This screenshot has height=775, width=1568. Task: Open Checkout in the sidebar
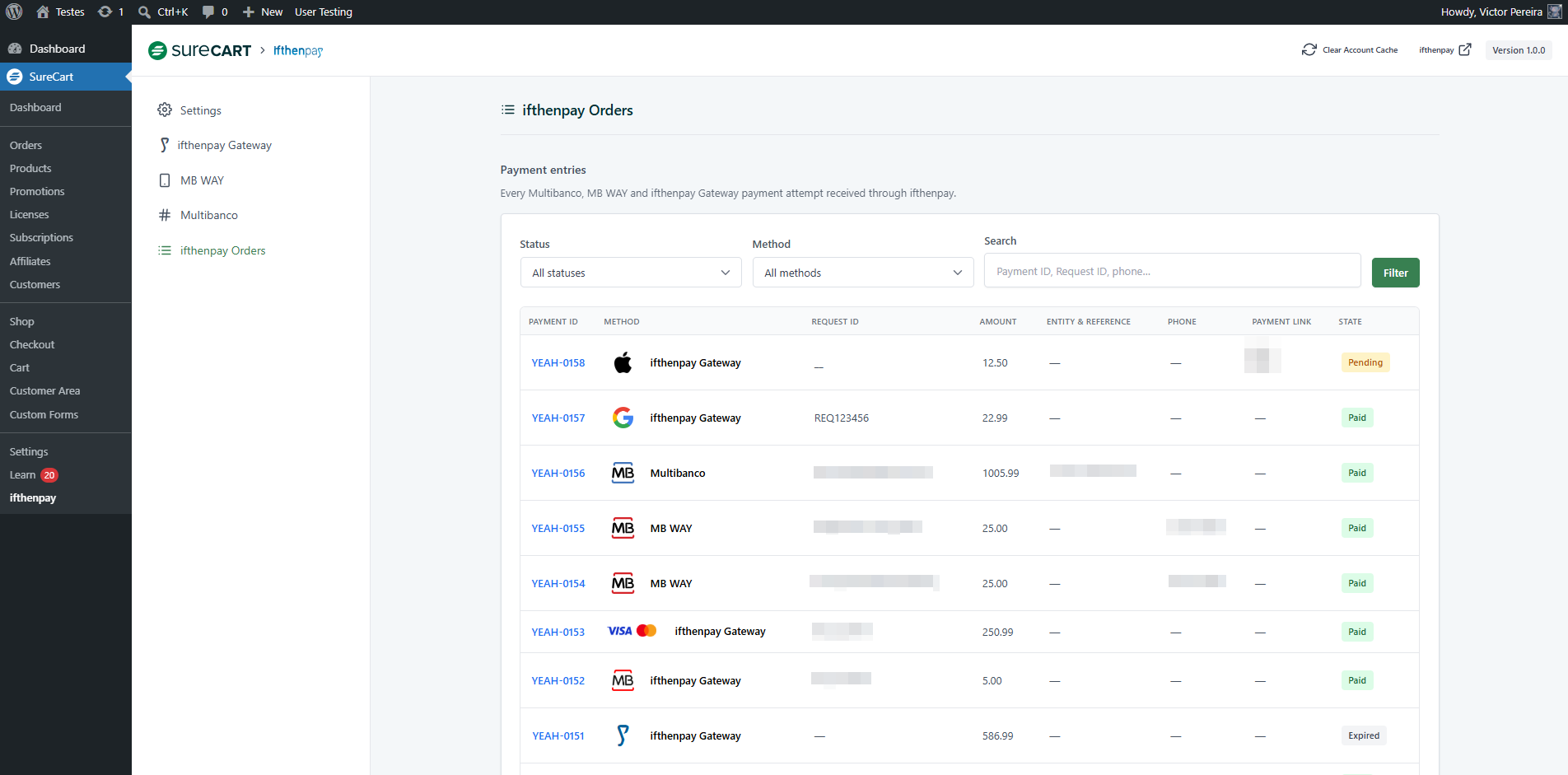[x=32, y=344]
